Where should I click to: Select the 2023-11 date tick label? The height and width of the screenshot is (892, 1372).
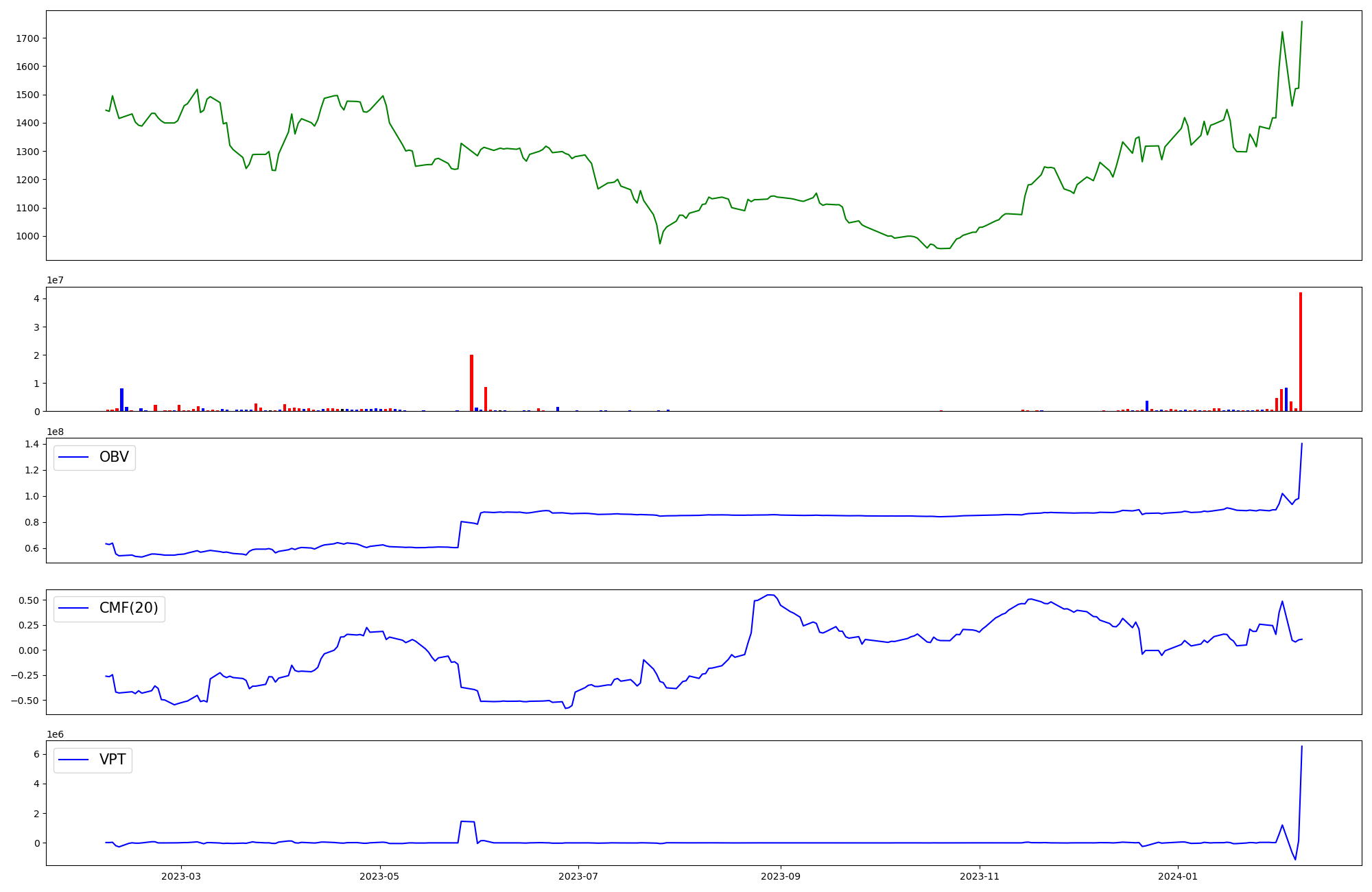980,876
